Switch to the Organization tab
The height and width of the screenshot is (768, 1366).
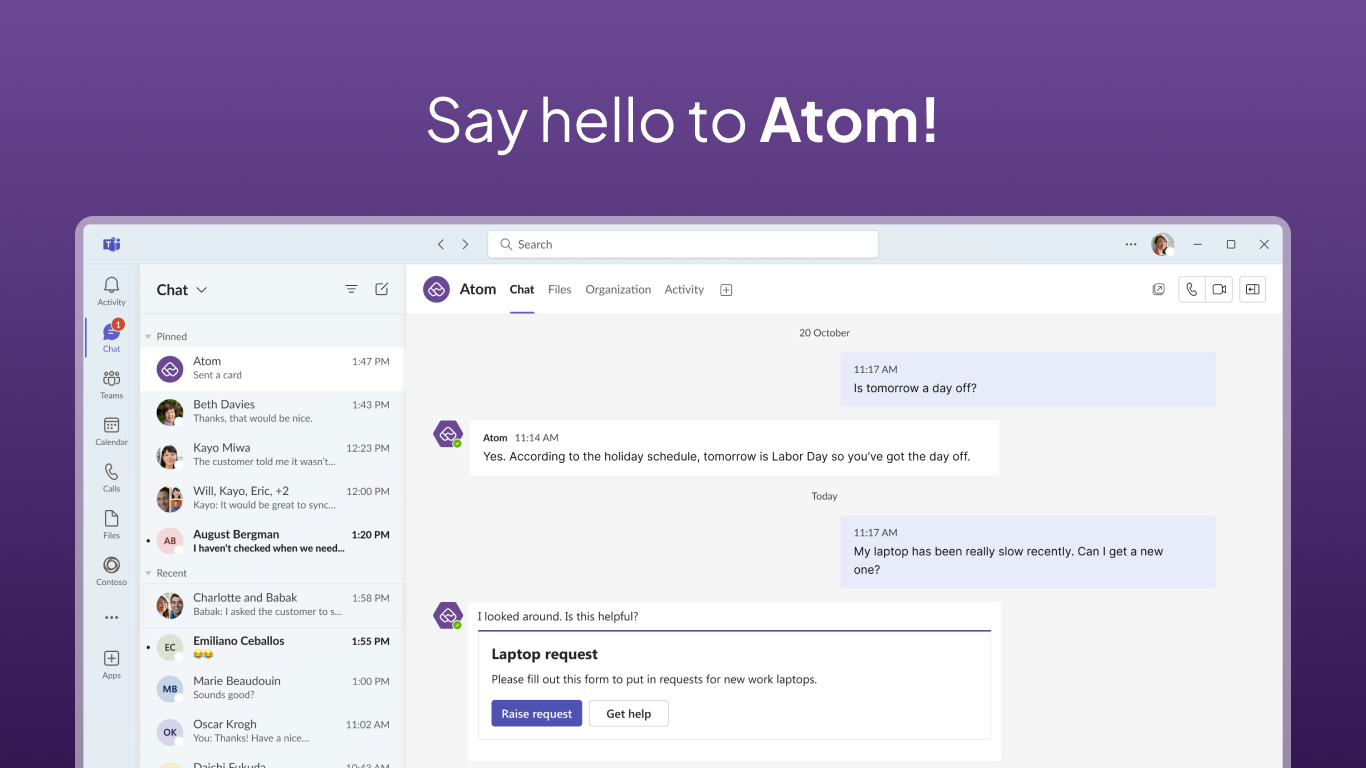tap(618, 289)
